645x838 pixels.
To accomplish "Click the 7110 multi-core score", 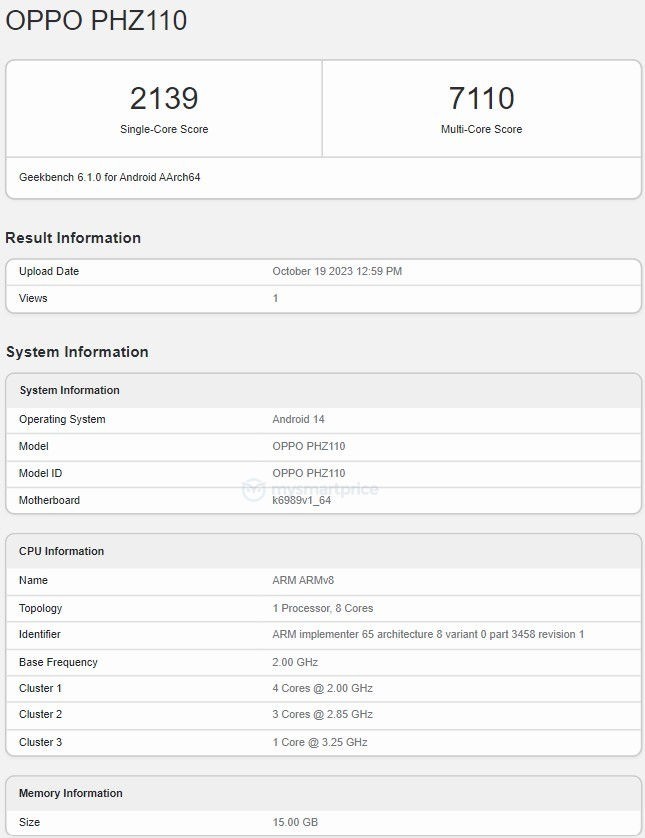I will [x=481, y=98].
